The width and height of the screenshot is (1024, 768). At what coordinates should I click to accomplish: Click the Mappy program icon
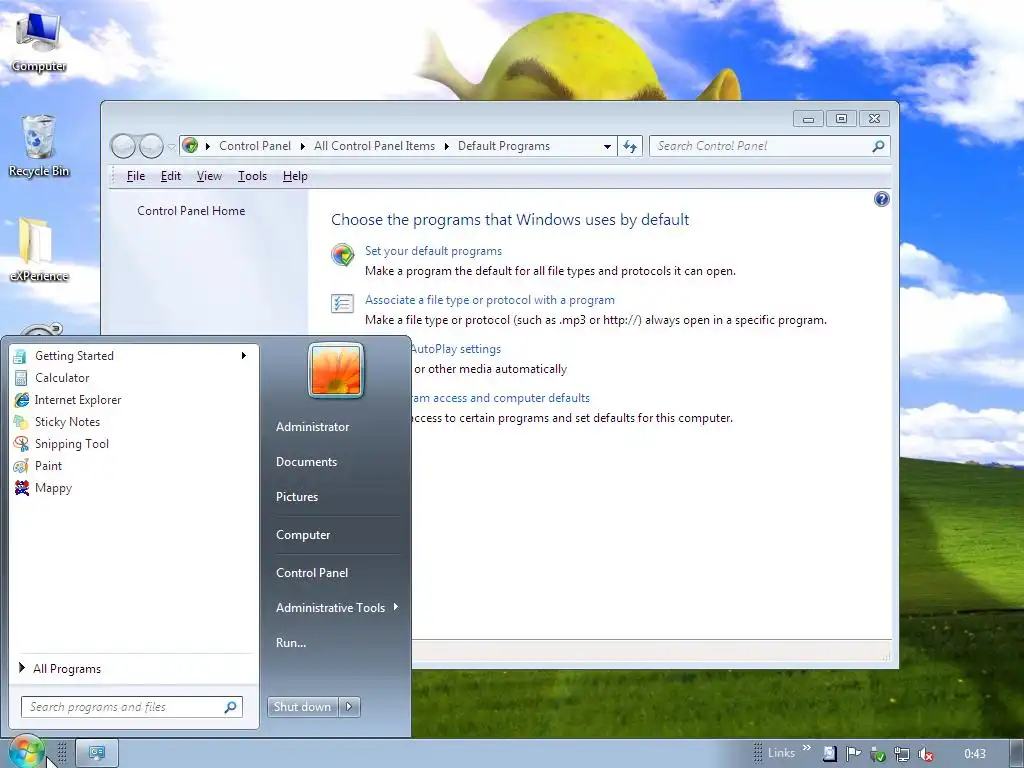(21, 488)
